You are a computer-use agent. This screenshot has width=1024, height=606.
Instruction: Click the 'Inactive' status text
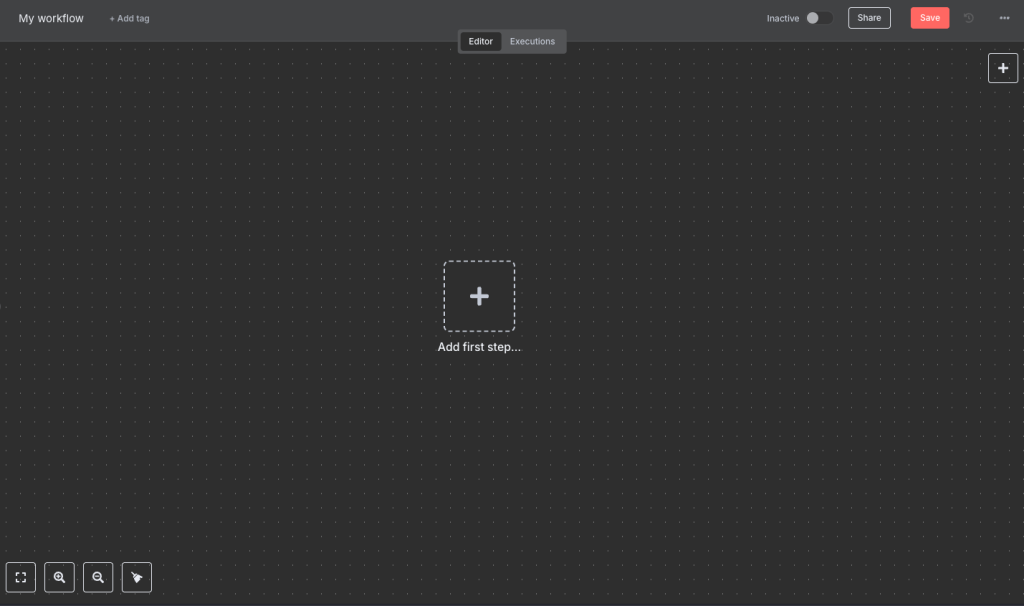pos(783,18)
